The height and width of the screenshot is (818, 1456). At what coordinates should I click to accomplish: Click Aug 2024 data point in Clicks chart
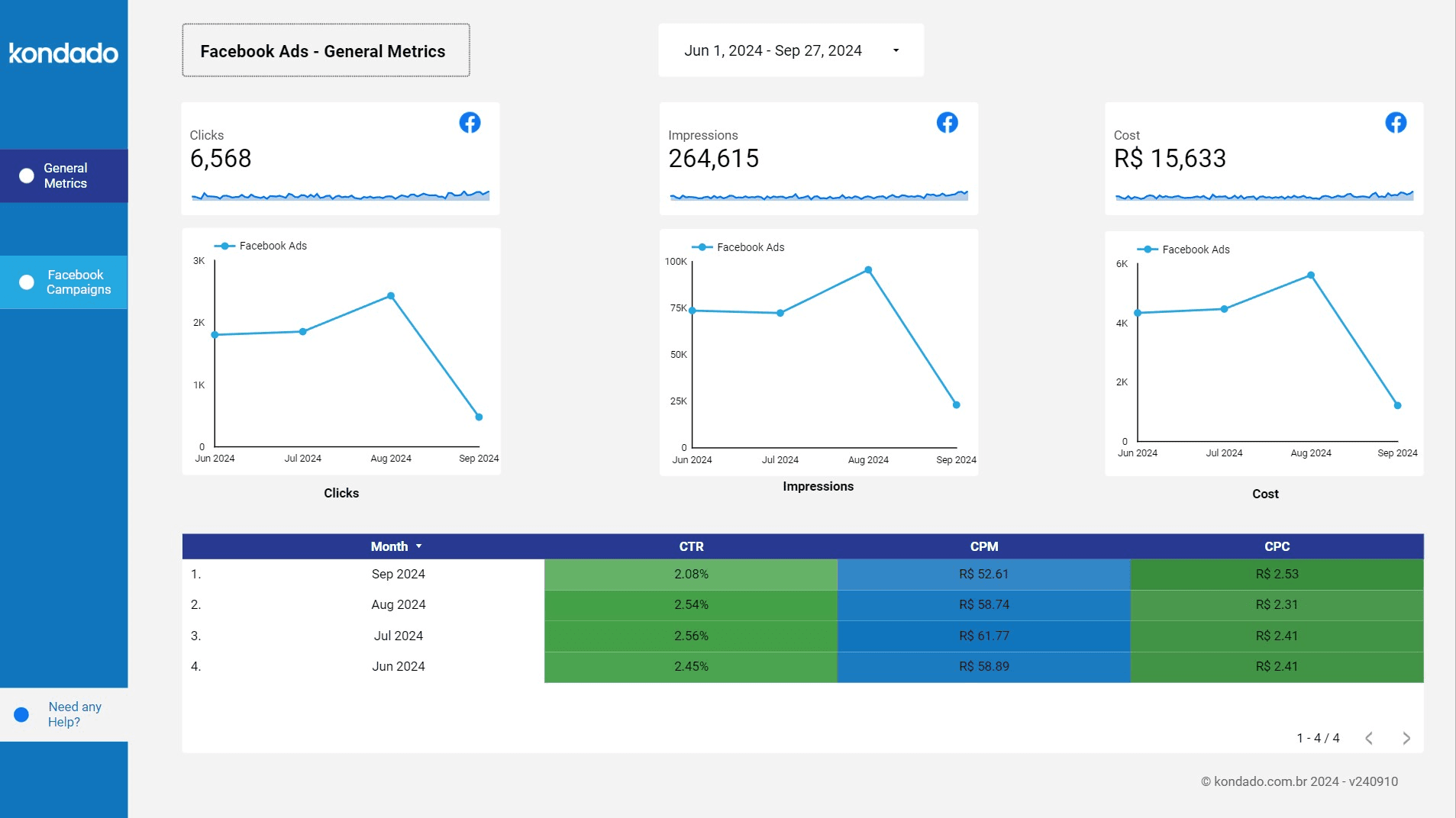tap(391, 296)
